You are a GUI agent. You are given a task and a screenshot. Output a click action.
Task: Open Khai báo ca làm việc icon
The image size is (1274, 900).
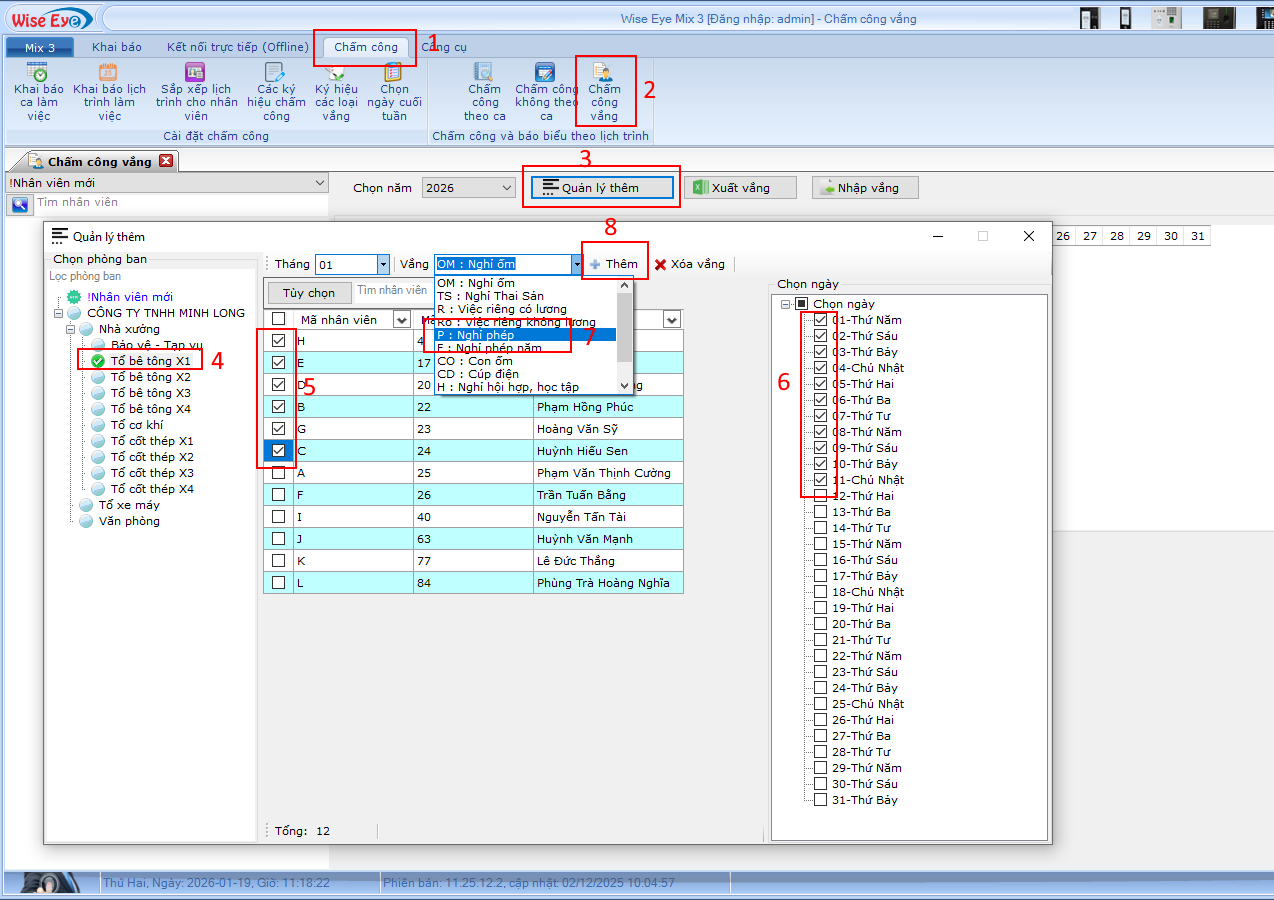(38, 73)
